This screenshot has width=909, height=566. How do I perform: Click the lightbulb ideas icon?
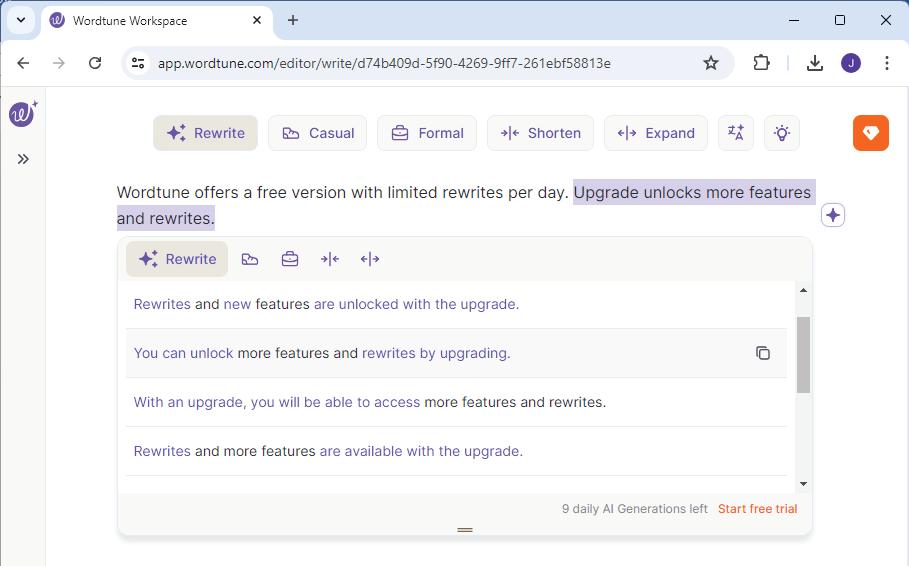click(782, 133)
